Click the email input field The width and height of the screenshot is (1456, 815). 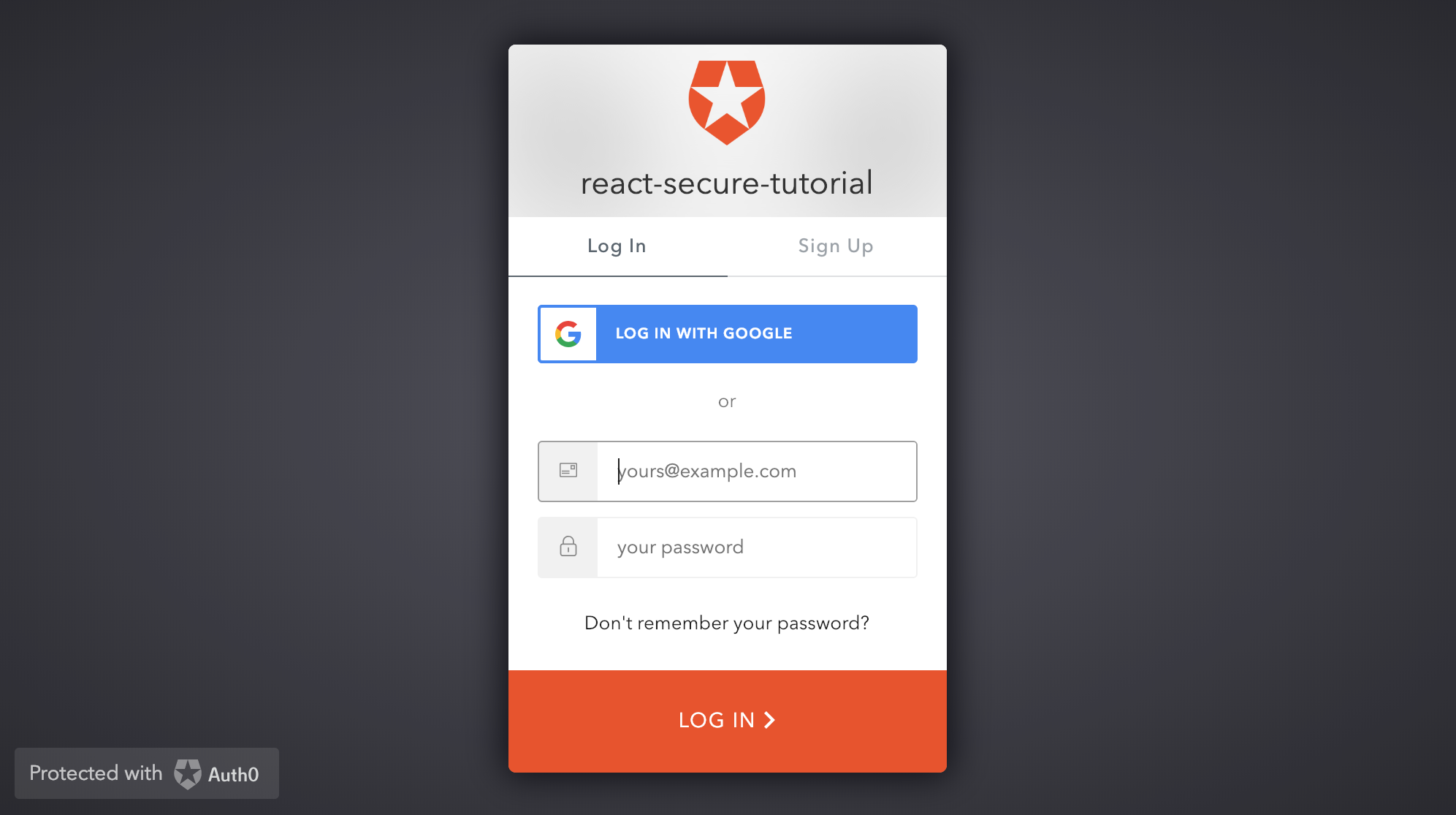(x=728, y=471)
